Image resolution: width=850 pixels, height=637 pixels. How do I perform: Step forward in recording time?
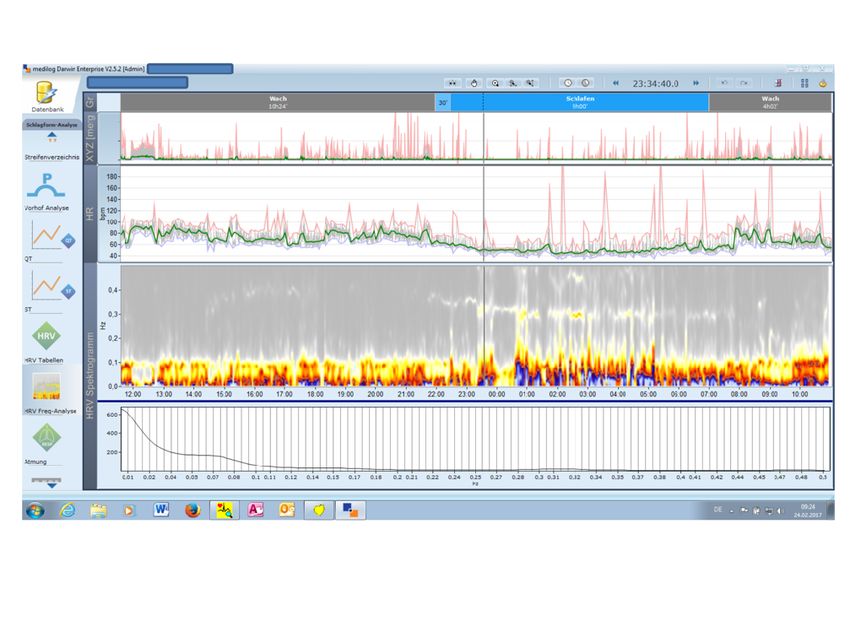click(695, 83)
